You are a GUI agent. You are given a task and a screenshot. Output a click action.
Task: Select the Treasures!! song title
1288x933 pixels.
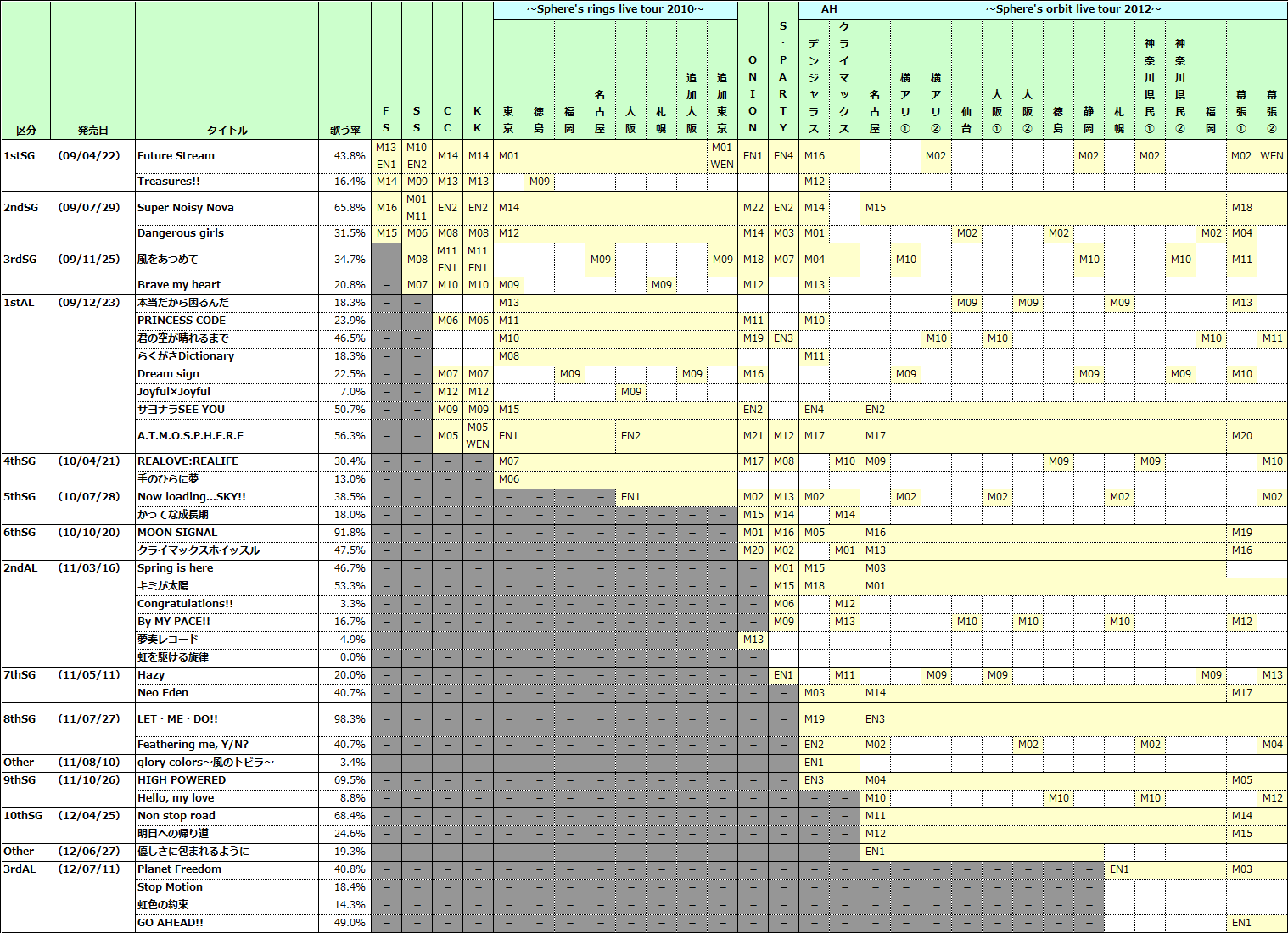click(x=227, y=182)
